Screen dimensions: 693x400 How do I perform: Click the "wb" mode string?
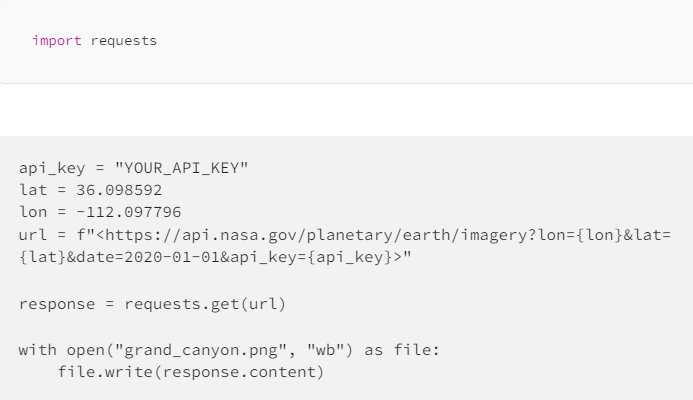[x=325, y=350]
